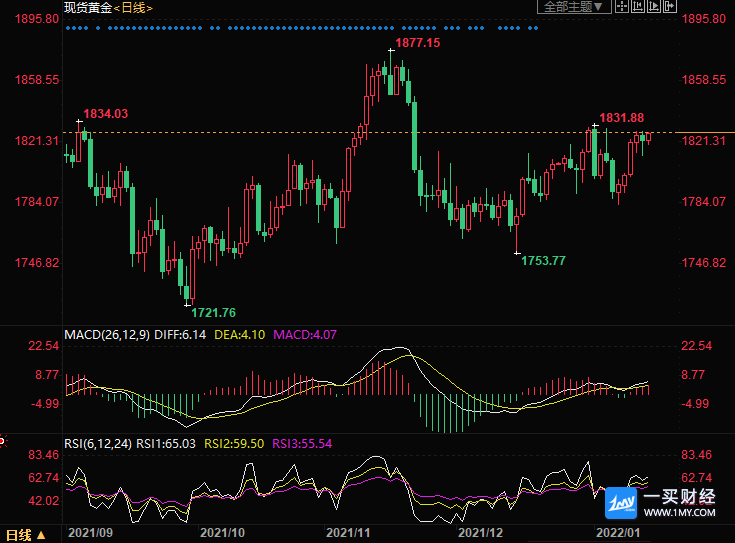Click the 2021/10 date on time axis
Screen dimensions: 735x543
point(222,533)
